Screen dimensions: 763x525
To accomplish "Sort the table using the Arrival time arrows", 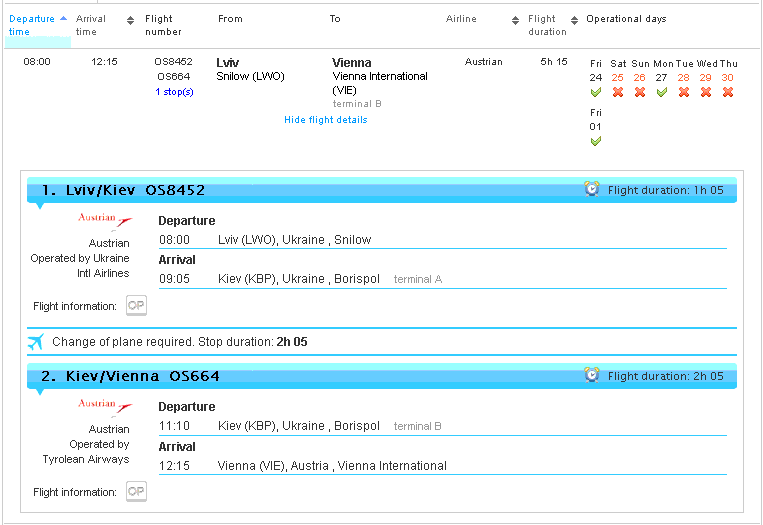I will click(x=130, y=20).
